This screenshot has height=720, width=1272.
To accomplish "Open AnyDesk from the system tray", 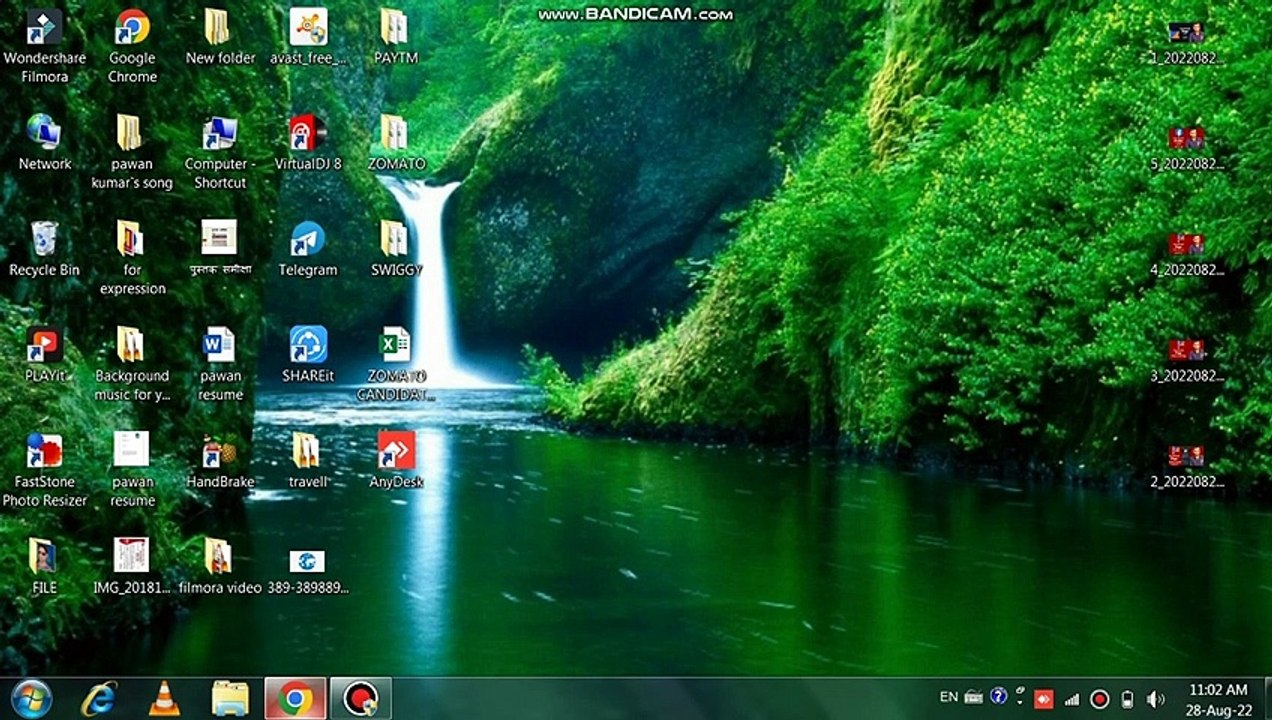I will [x=1044, y=698].
